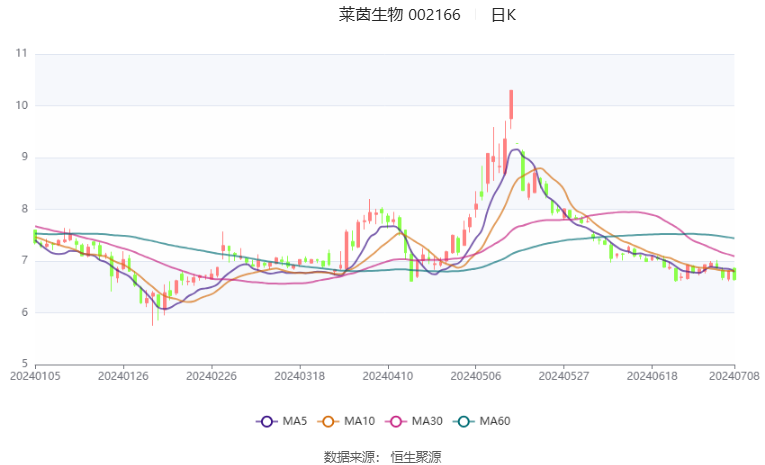Click x-axis date label 20240506
The width and height of the screenshot is (765, 465).
[476, 376]
